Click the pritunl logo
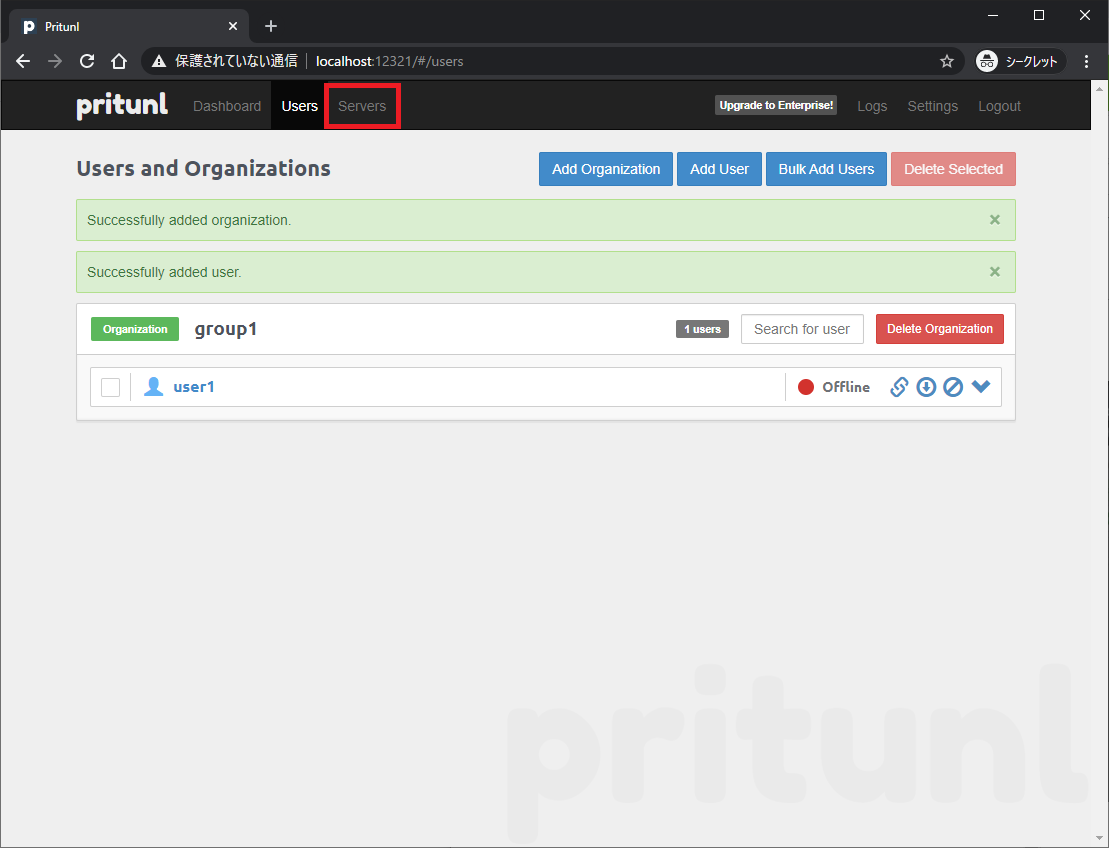Image resolution: width=1109 pixels, height=848 pixels. point(122,105)
